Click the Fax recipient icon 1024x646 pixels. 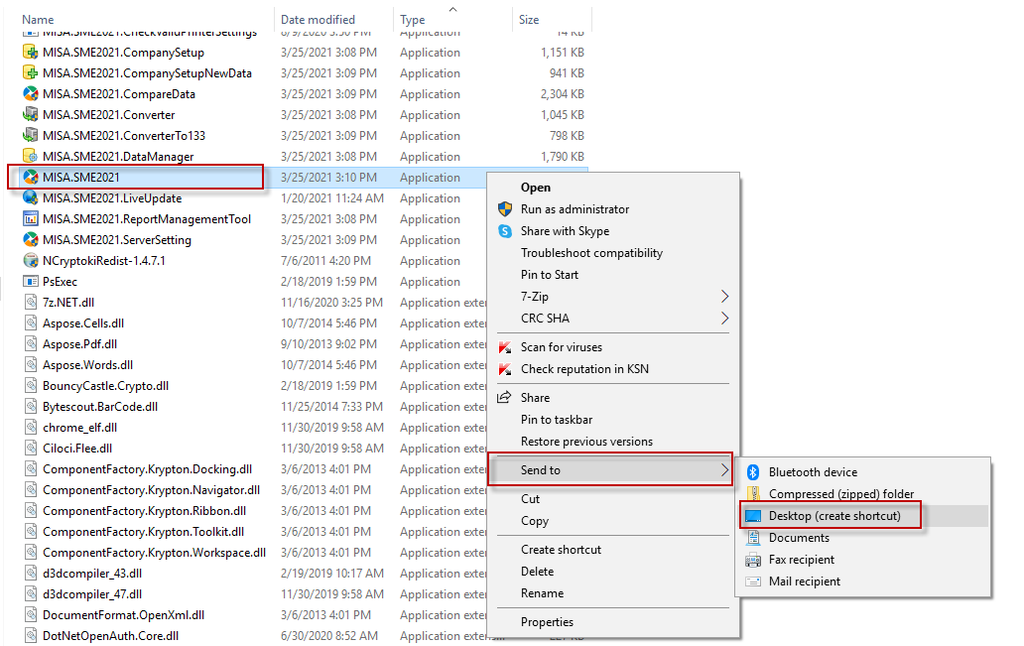(753, 560)
